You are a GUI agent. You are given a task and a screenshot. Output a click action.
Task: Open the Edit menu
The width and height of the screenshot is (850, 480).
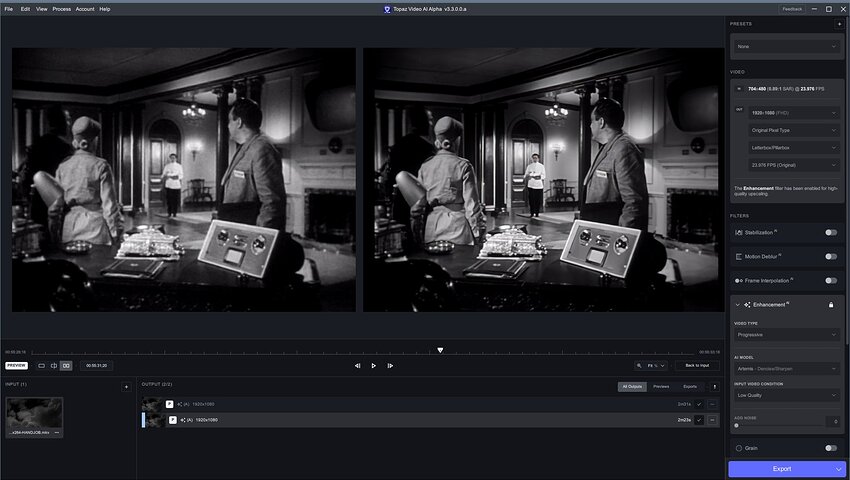point(25,9)
